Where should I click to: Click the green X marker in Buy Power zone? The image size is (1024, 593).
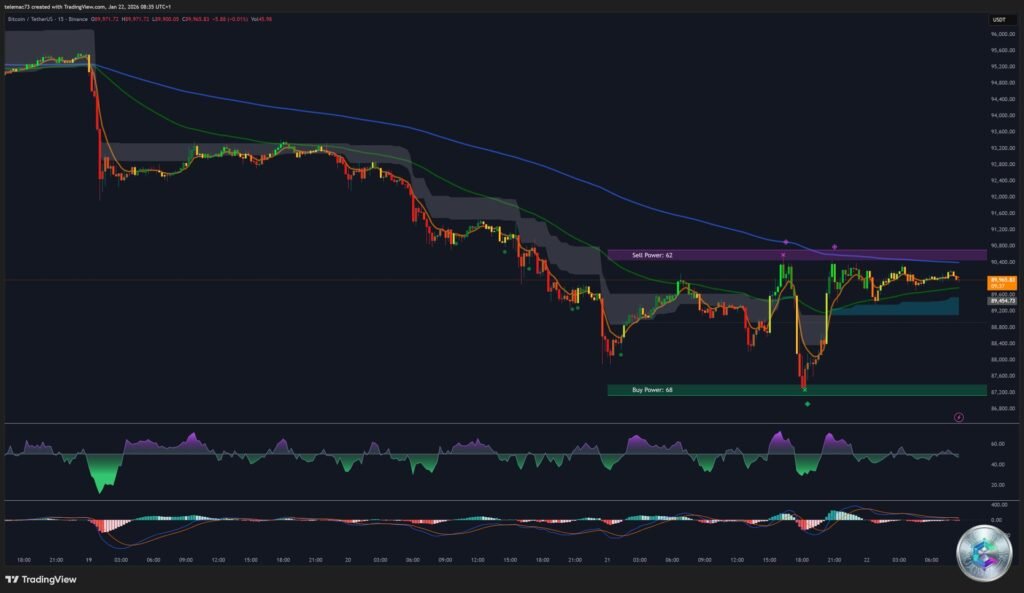click(x=804, y=389)
